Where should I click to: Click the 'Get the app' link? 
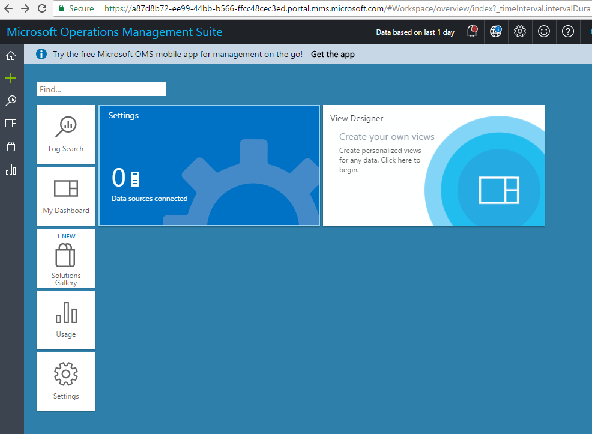(x=333, y=54)
